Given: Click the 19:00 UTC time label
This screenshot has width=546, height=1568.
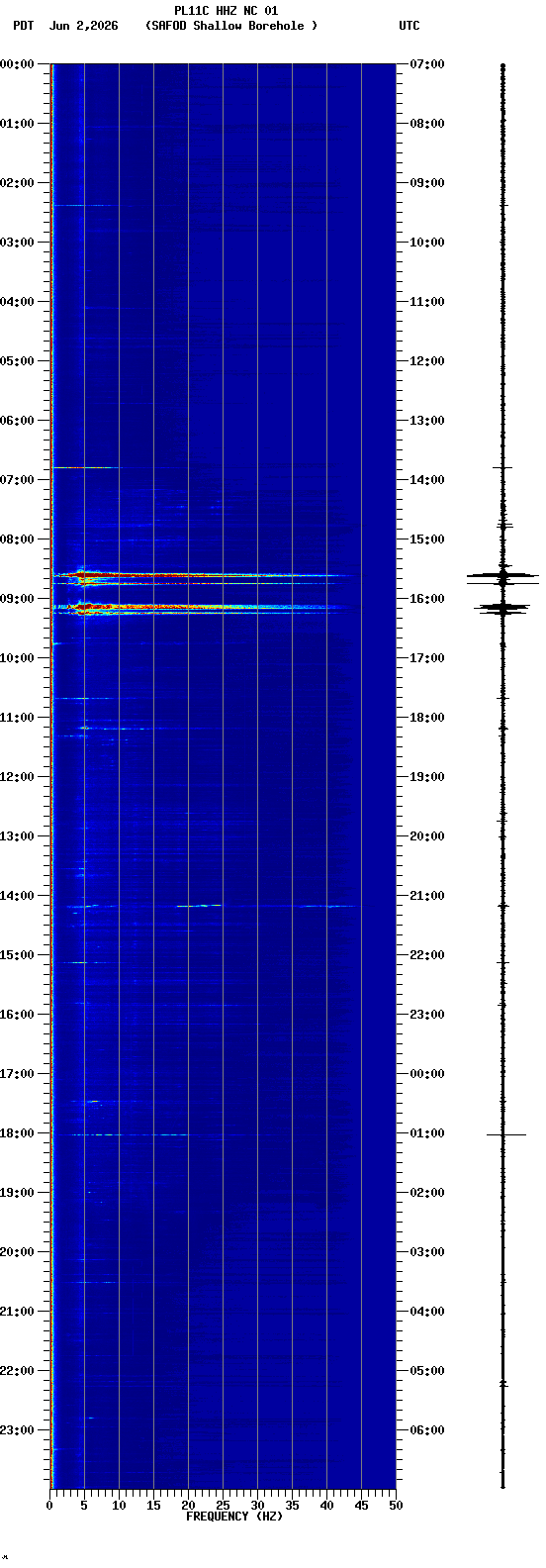Looking at the screenshot, I should tap(427, 777).
